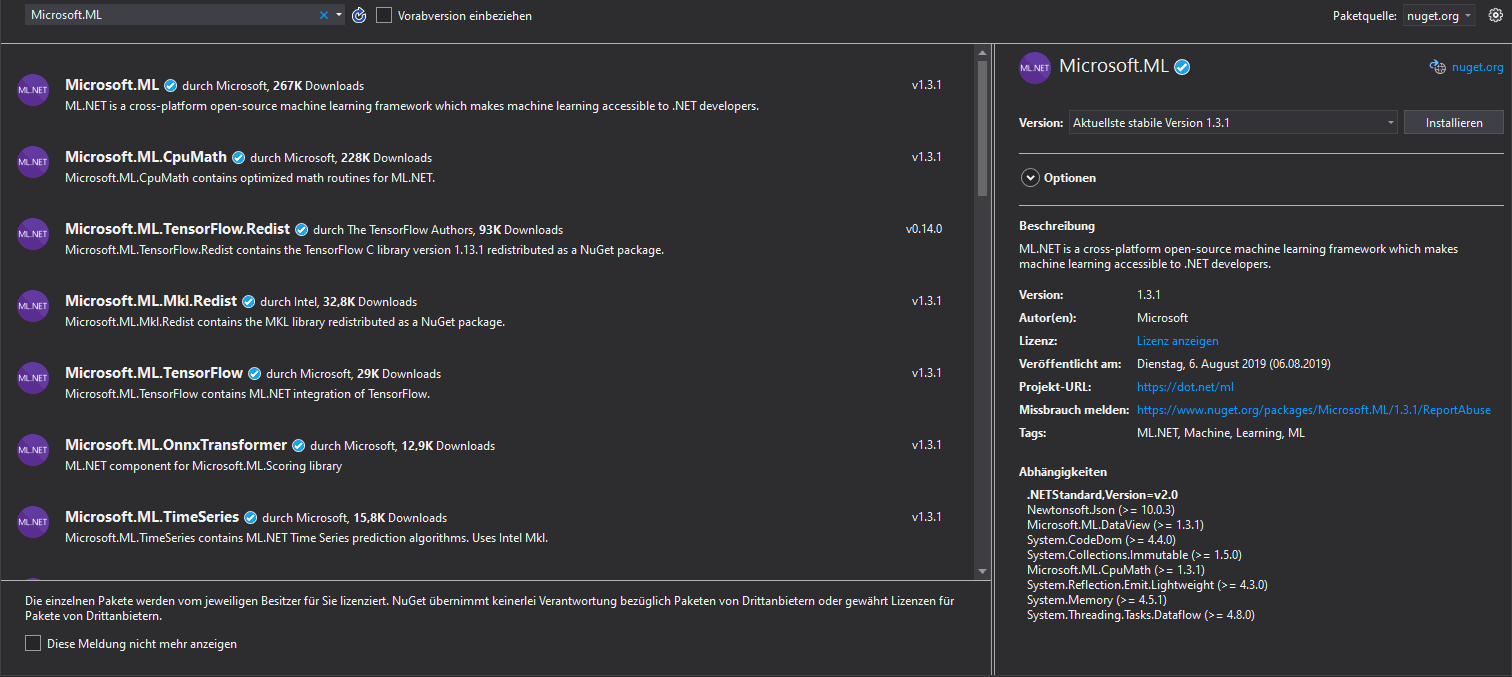Click the verified badge next to Microsoft.ML header
This screenshot has height=677, width=1512.
[x=1183, y=66]
